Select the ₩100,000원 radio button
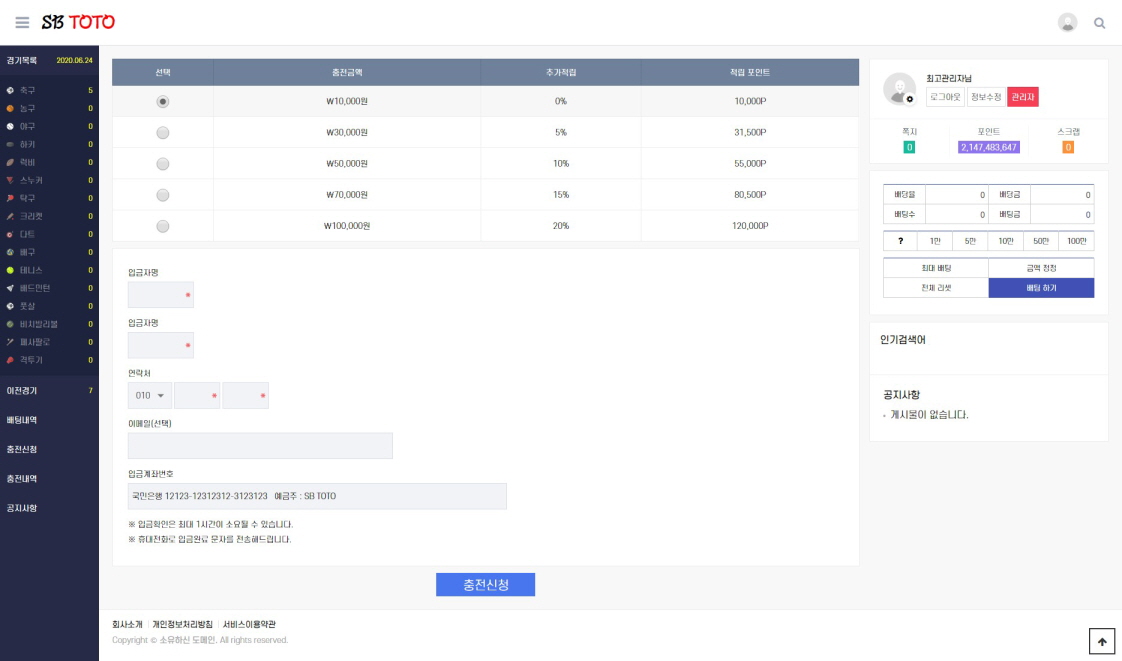Viewport: 1122px width, 661px height. pyautogui.click(x=163, y=226)
